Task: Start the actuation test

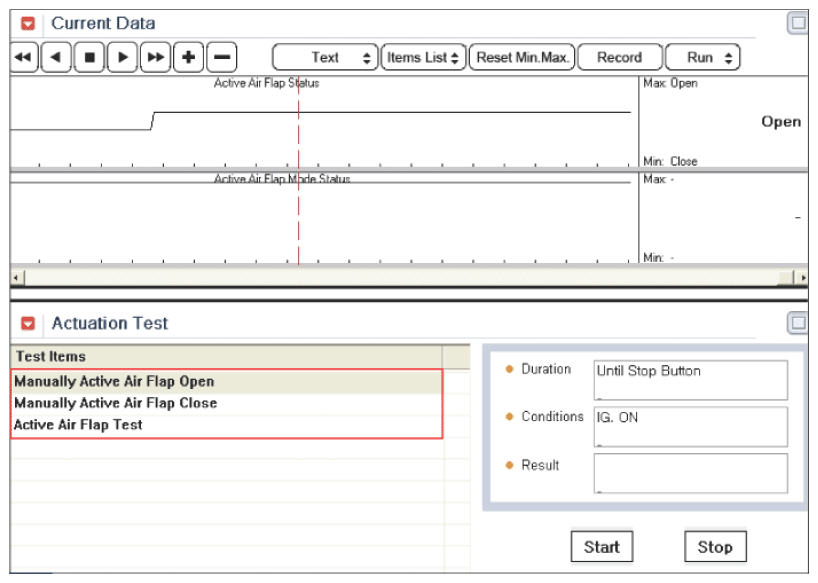Action: (x=602, y=547)
